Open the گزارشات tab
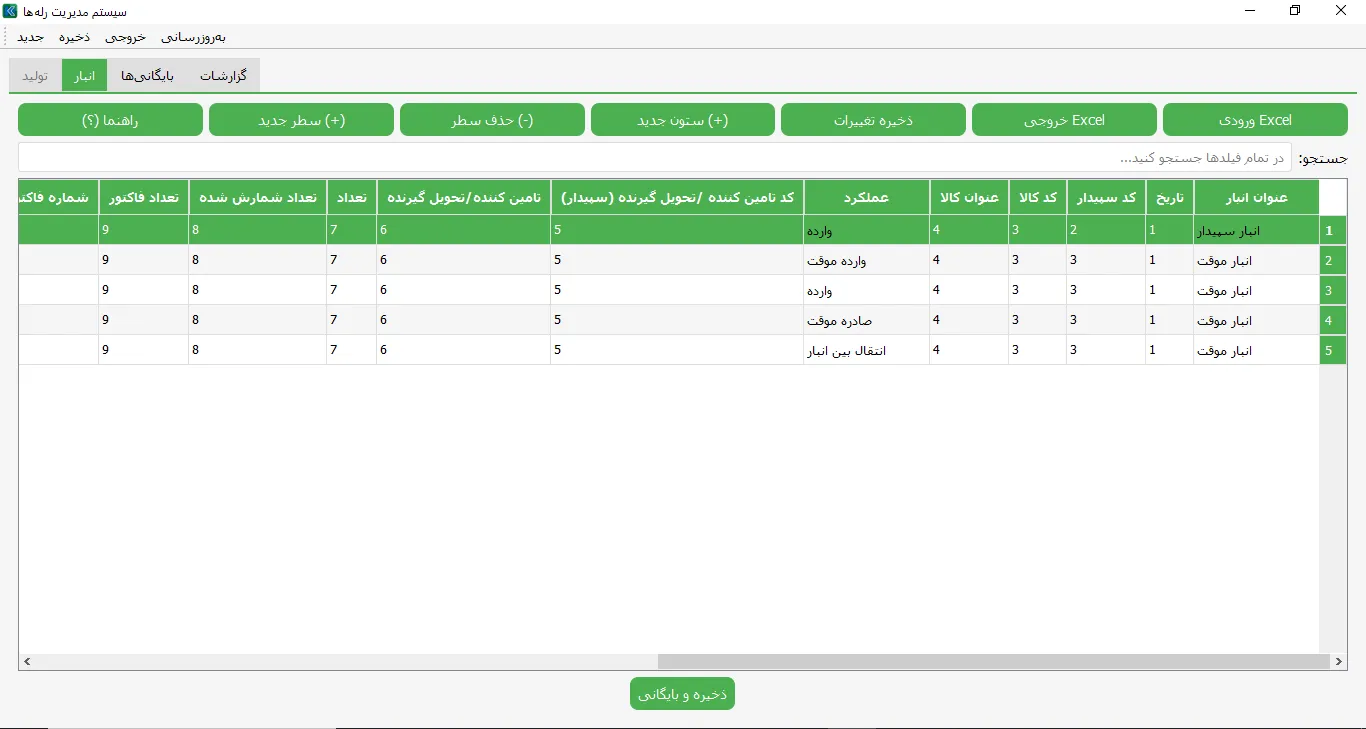 pos(223,76)
